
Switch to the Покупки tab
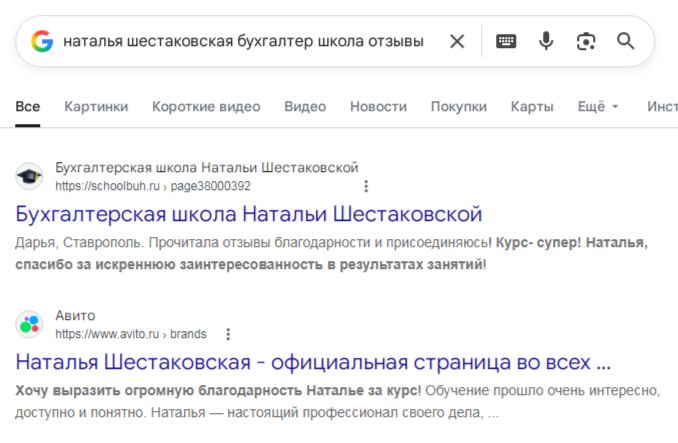coord(459,106)
